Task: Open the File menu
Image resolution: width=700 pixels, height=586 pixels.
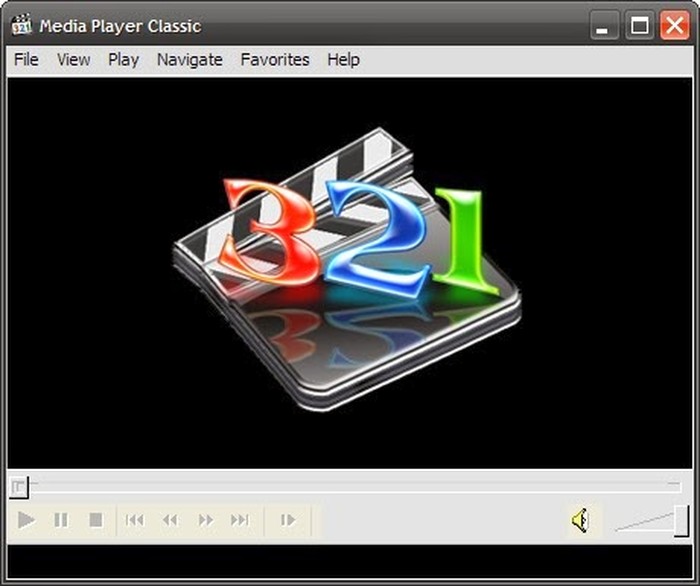Action: (26, 60)
